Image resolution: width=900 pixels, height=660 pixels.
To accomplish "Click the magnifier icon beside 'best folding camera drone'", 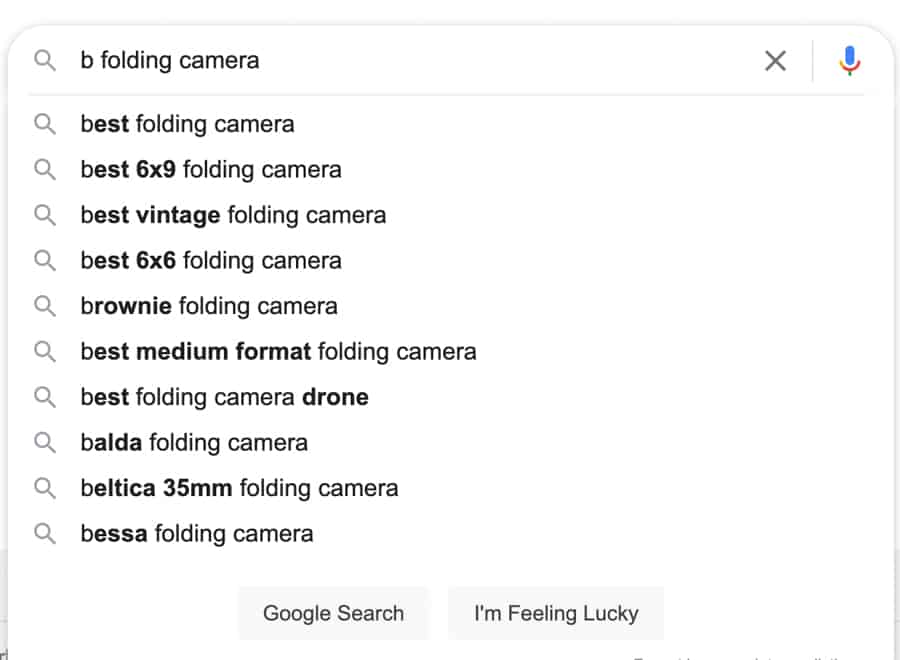I will point(45,397).
